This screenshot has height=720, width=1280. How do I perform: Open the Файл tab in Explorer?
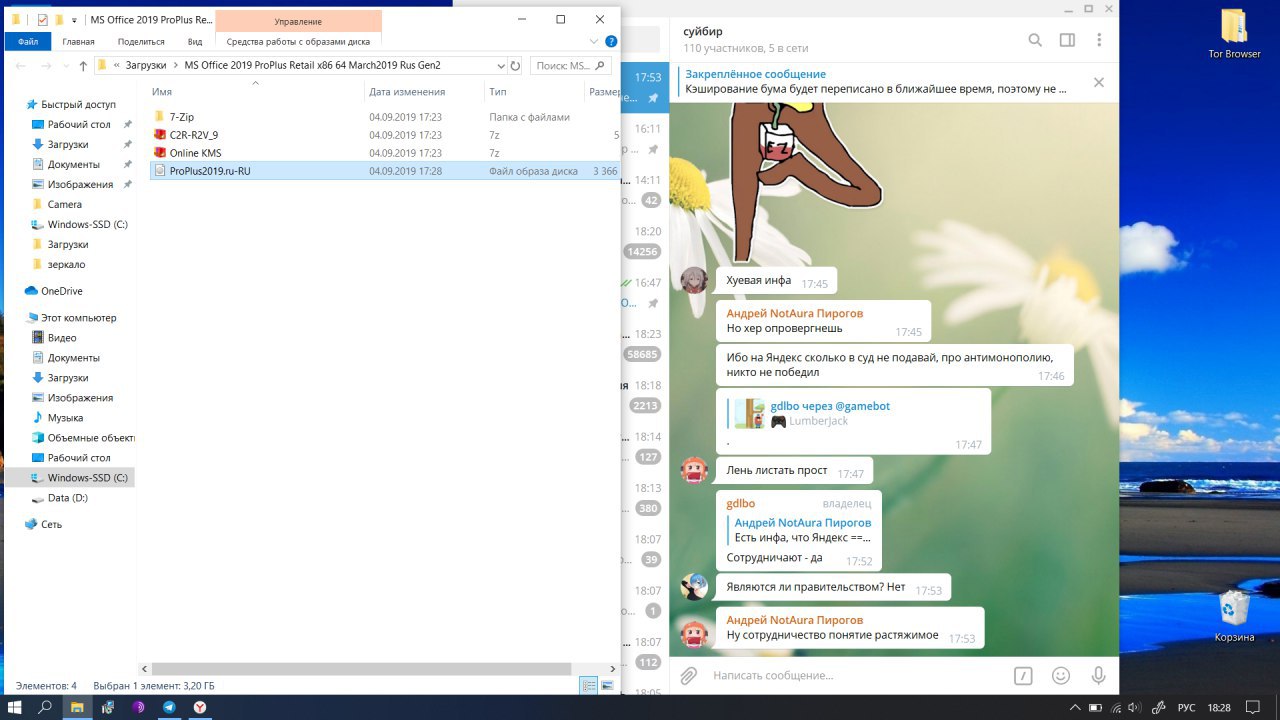click(x=27, y=42)
